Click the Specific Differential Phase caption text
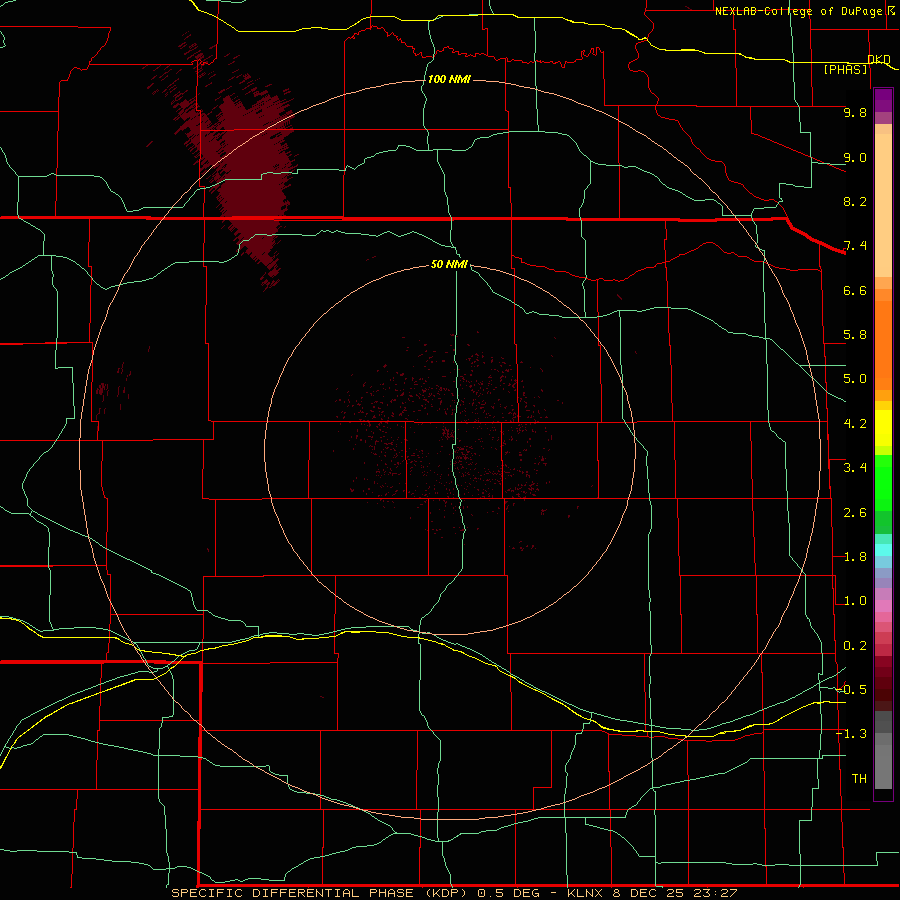Image resolution: width=900 pixels, height=900 pixels. click(454, 893)
